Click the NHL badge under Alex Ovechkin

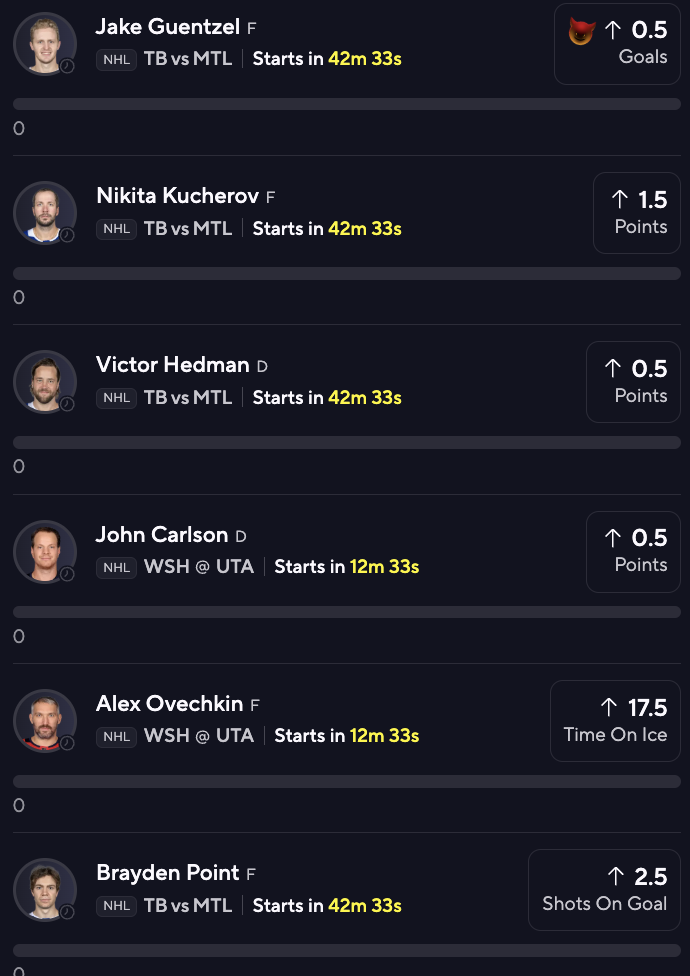[116, 736]
